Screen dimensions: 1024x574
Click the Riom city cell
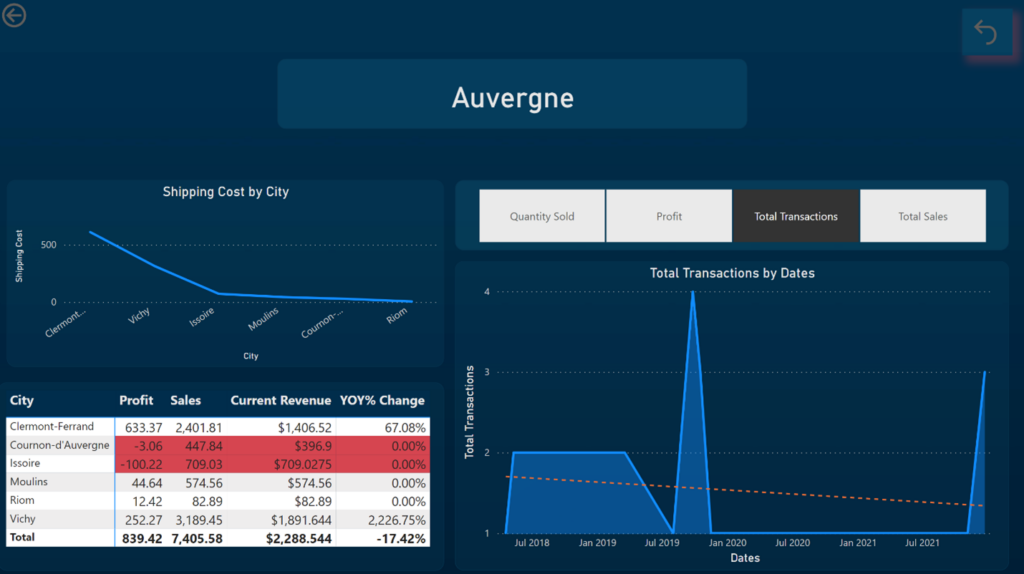(x=22, y=500)
